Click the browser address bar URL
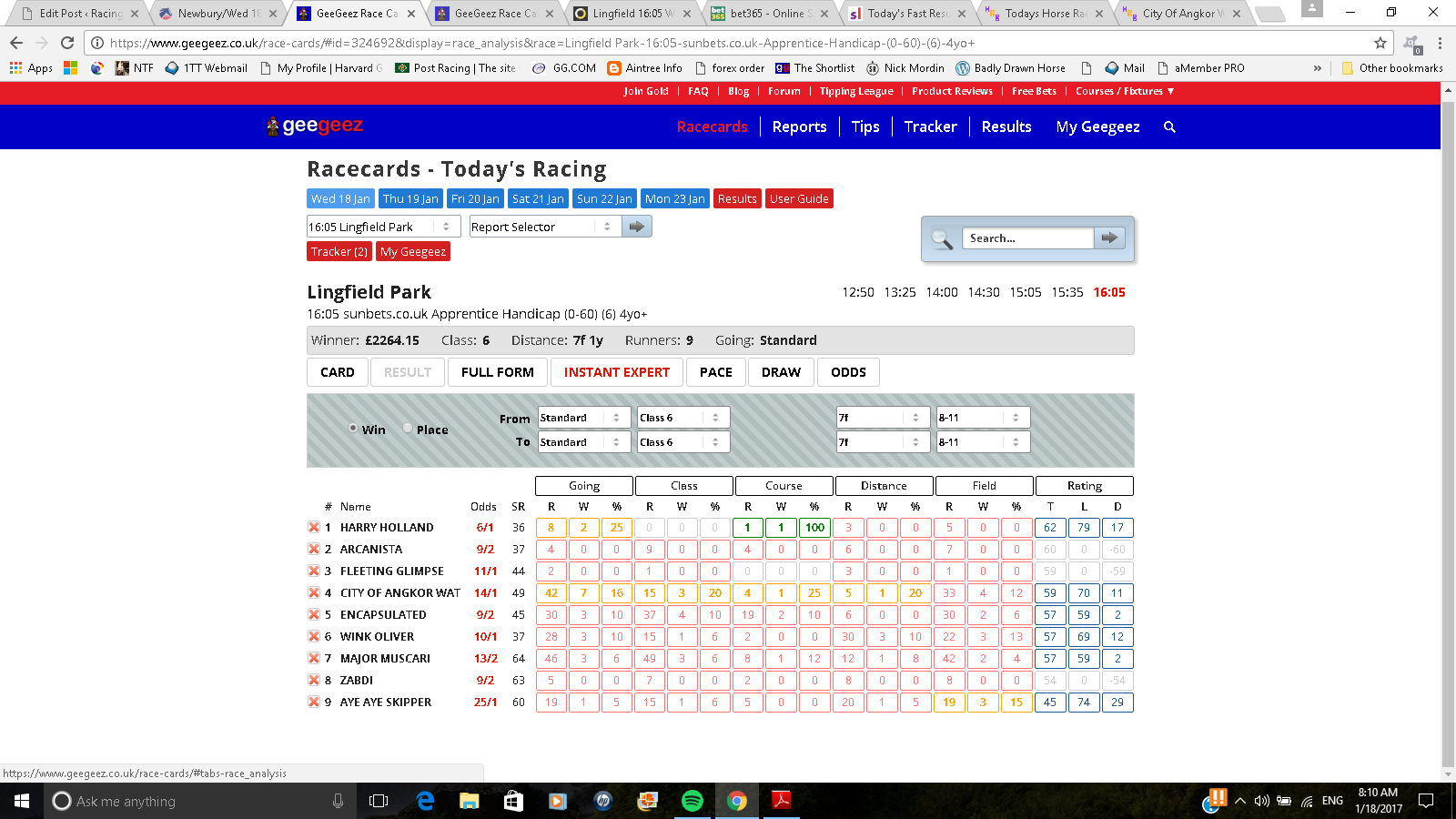 542,43
